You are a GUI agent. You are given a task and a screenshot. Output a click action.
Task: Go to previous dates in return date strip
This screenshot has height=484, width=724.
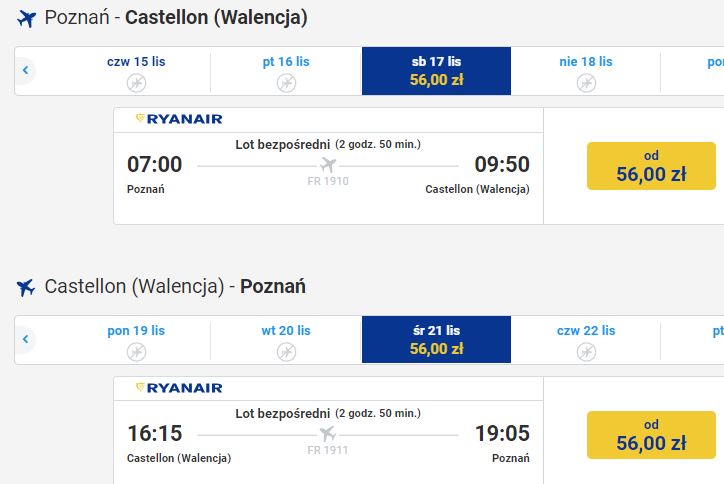tap(25, 339)
